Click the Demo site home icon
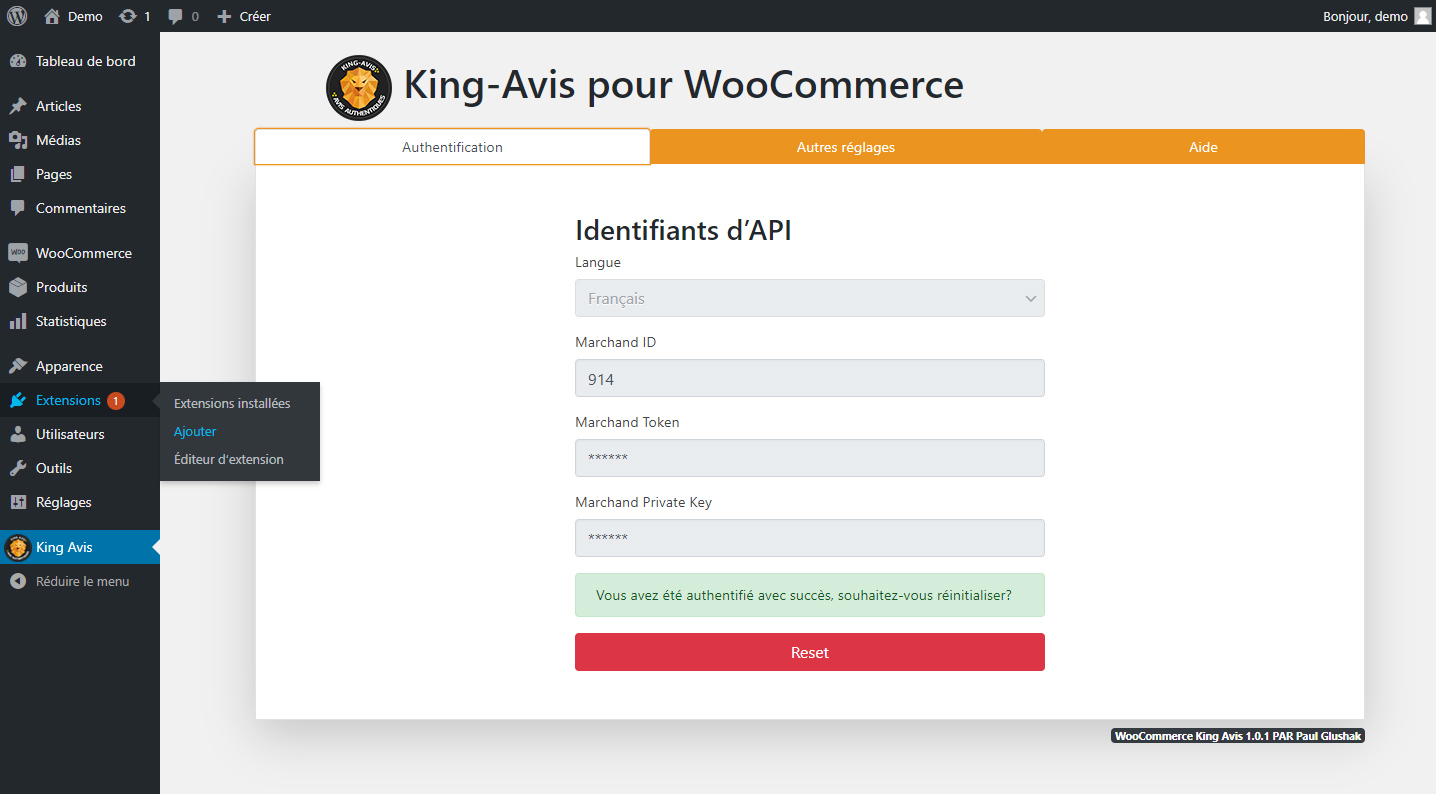Image resolution: width=1436 pixels, height=794 pixels. coord(52,16)
